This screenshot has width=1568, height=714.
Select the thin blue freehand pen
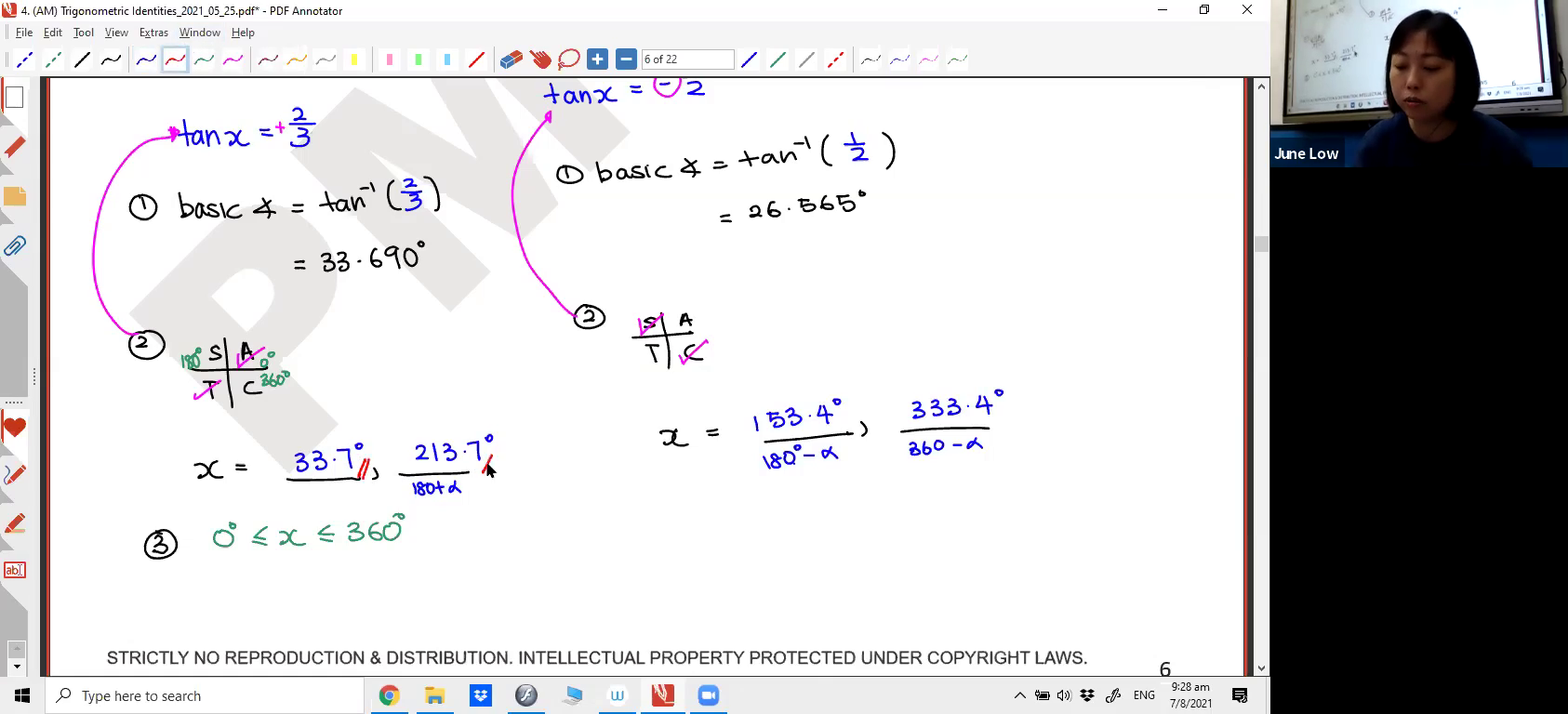point(899,59)
